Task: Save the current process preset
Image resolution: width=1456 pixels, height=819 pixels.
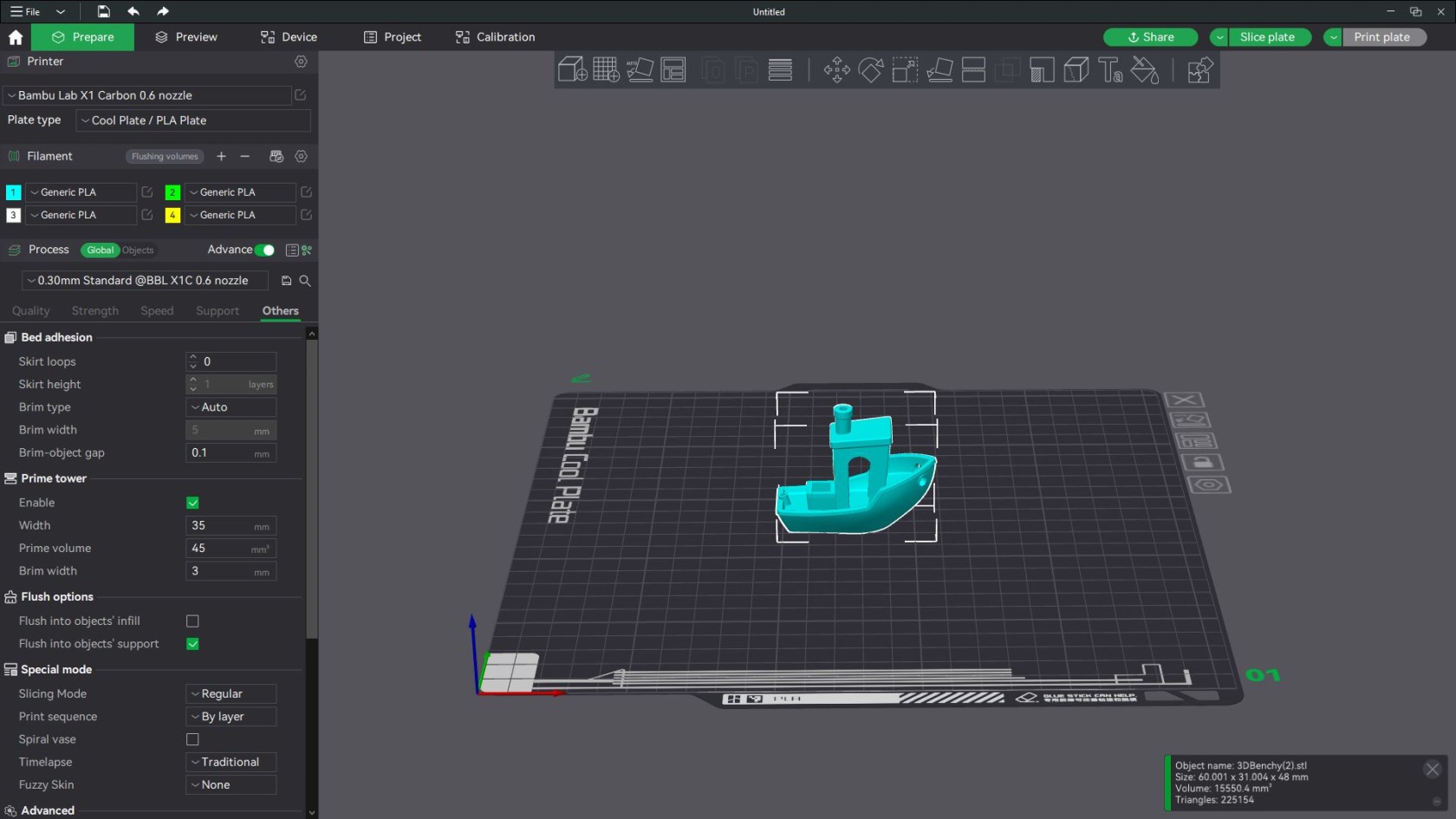Action: 286,281
